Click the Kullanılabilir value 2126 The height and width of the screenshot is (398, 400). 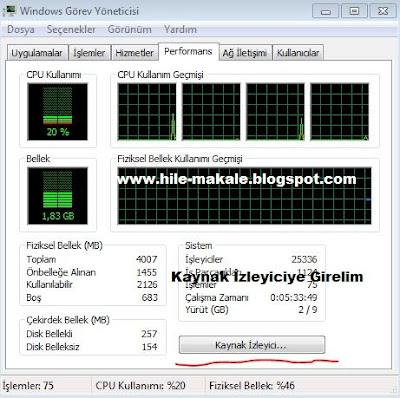(147, 285)
